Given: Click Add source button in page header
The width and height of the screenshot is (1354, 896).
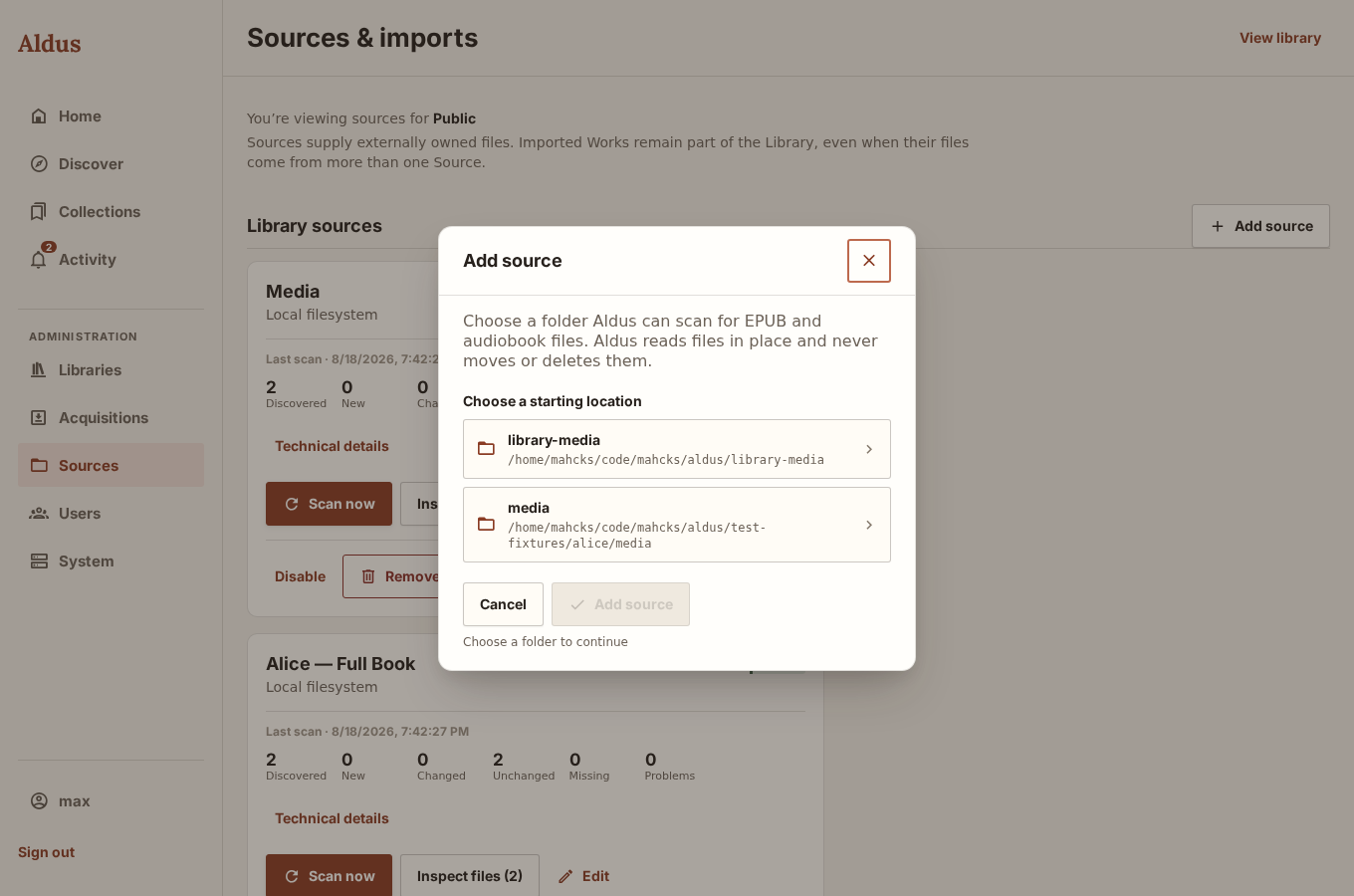Looking at the screenshot, I should (1260, 226).
